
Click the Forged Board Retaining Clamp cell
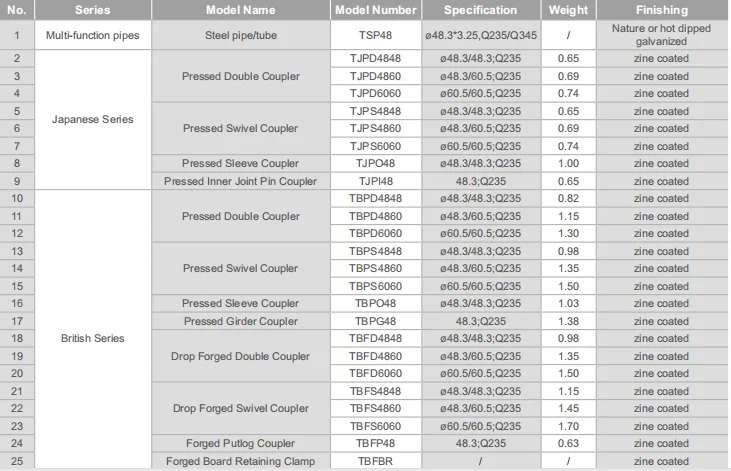(x=240, y=461)
